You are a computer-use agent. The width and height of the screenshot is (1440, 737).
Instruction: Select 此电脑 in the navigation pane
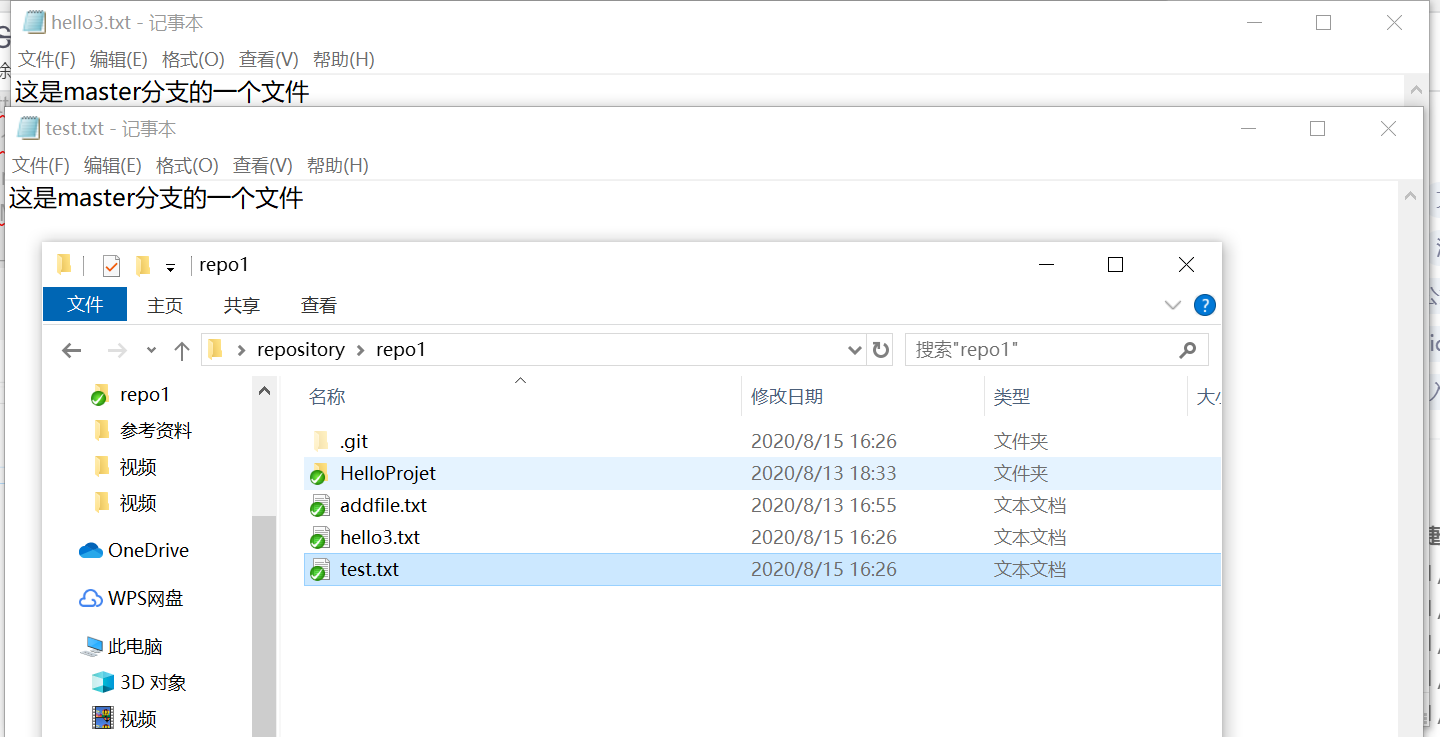pyautogui.click(x=135, y=646)
